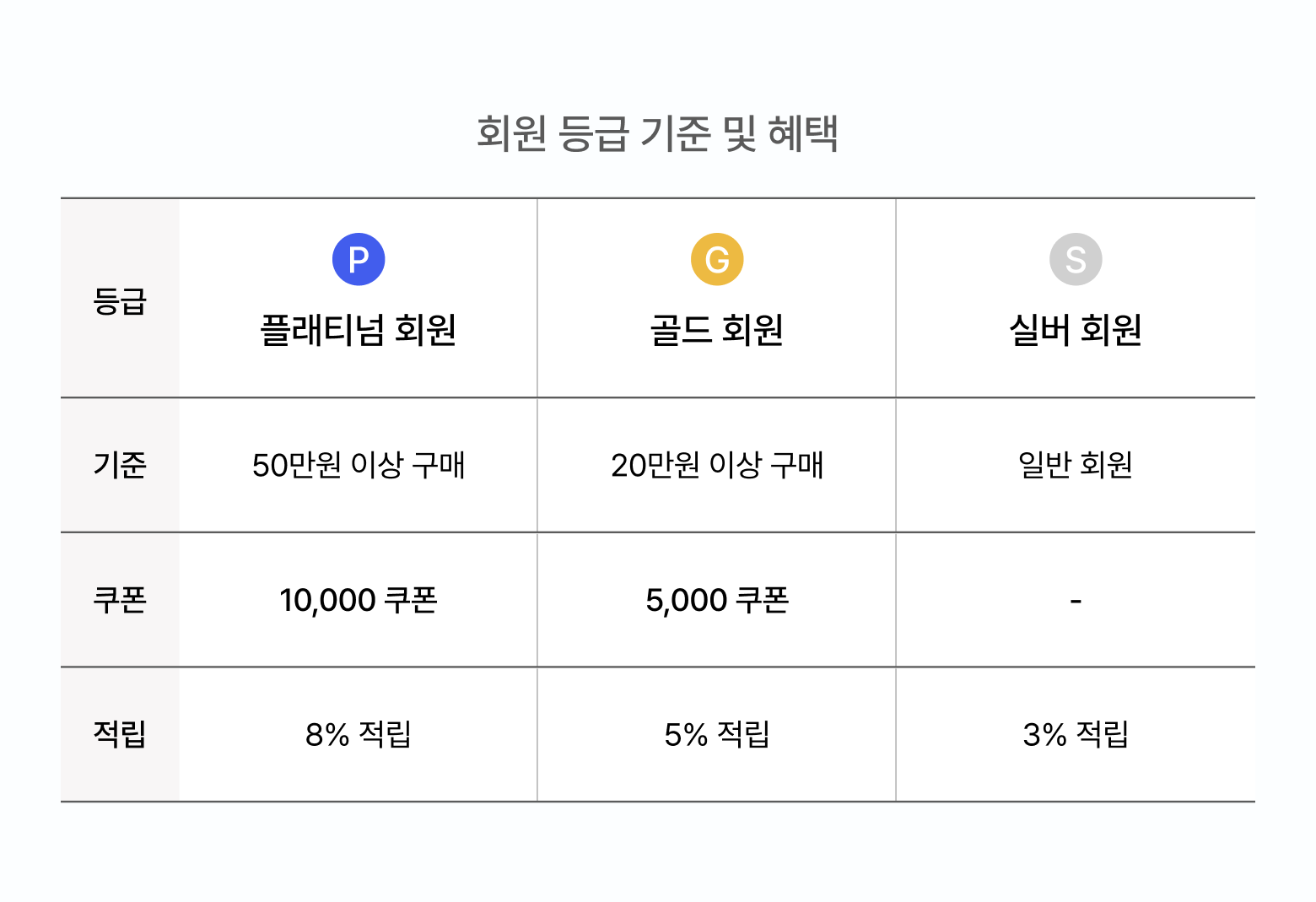Image resolution: width=1316 pixels, height=902 pixels.
Task: Select the 50만원 이상 구매 cell
Action: pyautogui.click(x=359, y=465)
